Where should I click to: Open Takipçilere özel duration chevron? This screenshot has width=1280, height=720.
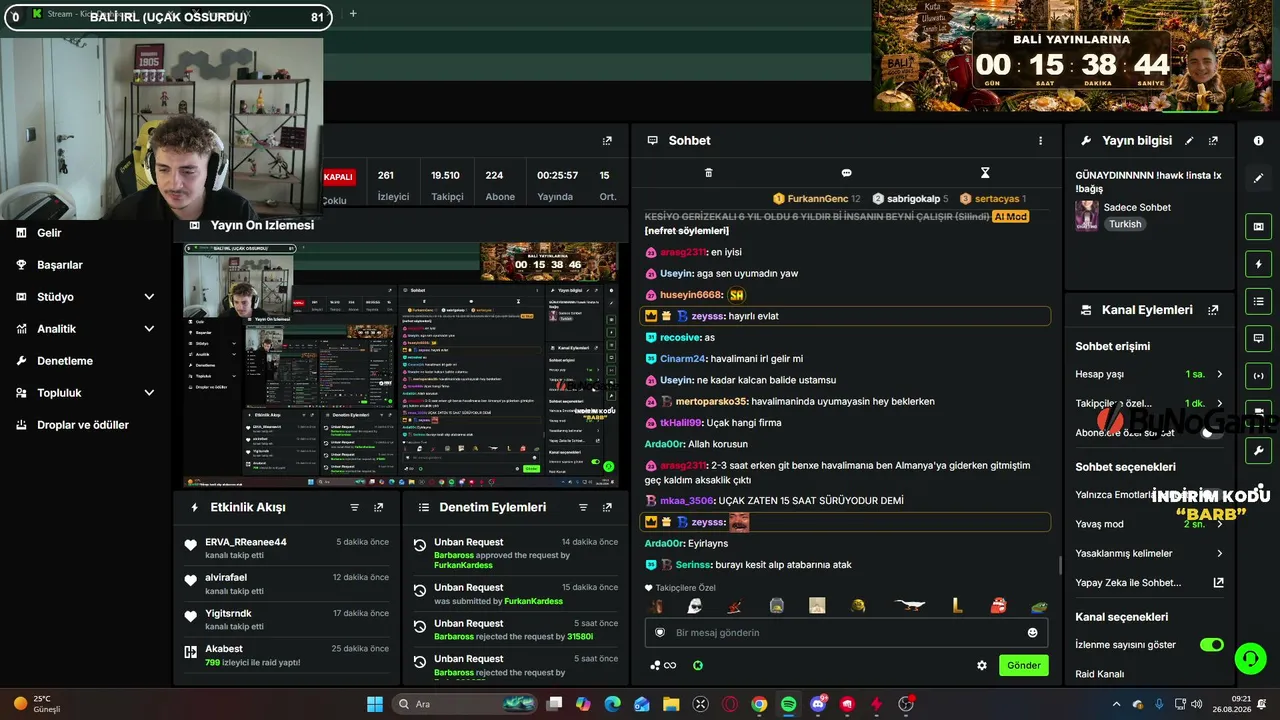1220,403
